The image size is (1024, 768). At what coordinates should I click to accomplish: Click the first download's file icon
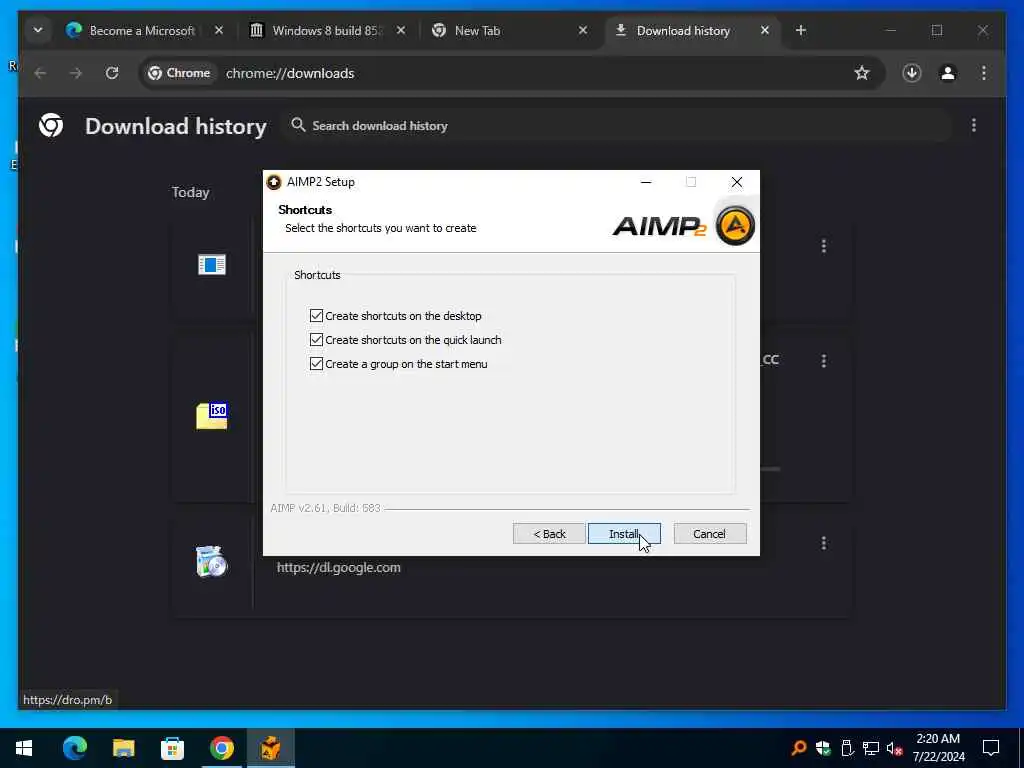click(x=212, y=264)
